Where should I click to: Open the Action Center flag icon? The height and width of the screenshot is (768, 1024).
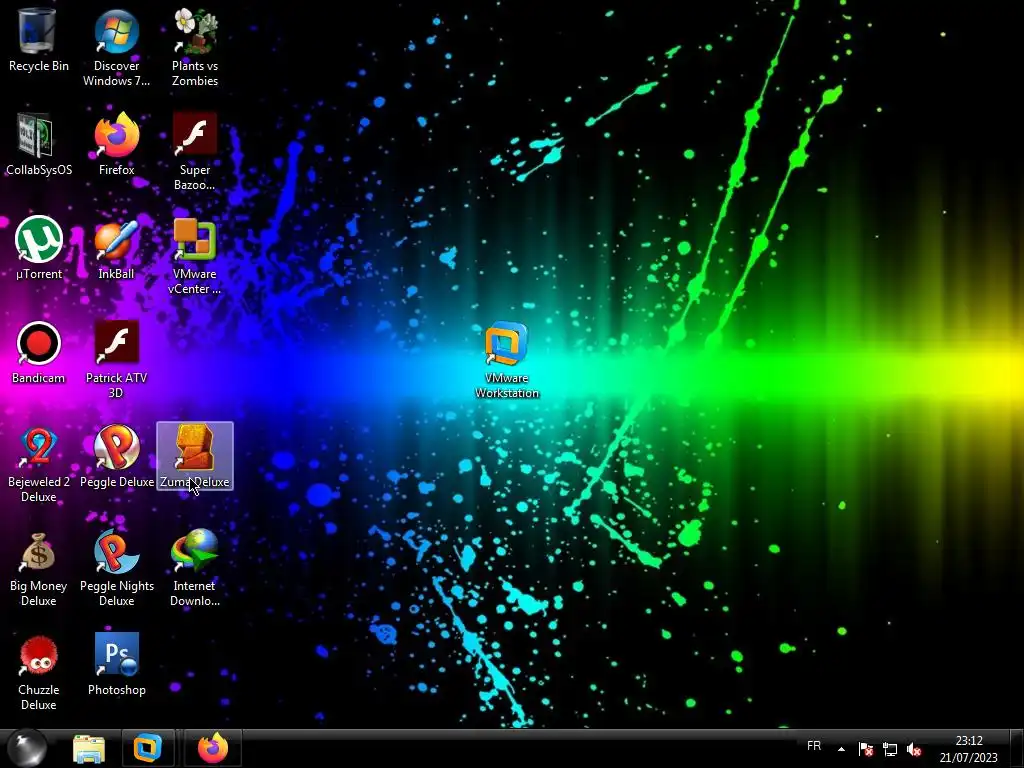866,749
